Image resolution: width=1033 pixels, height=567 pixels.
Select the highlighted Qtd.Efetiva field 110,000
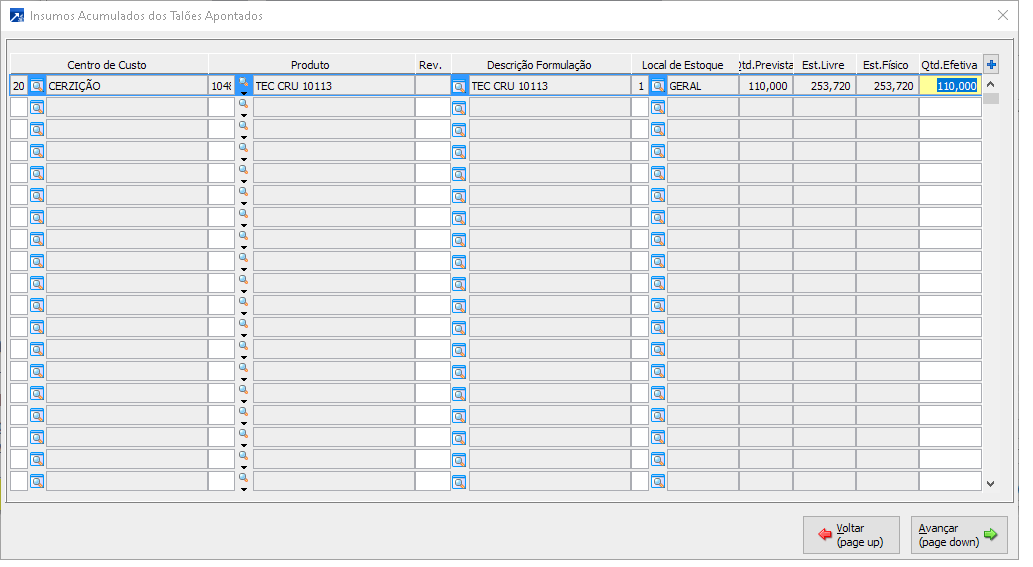pos(950,86)
